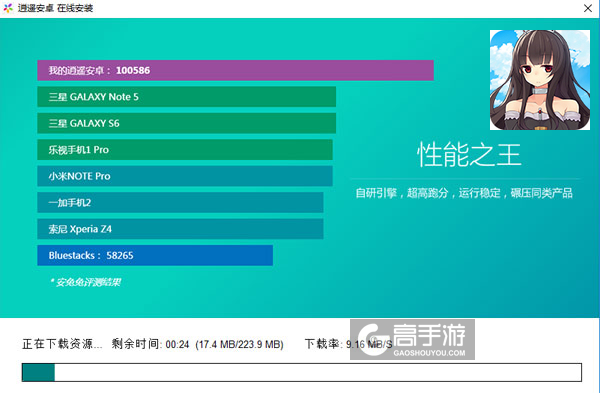The image size is (600, 393).
Task: Select the 乐视手机1 Pro bar
Action: (x=185, y=150)
